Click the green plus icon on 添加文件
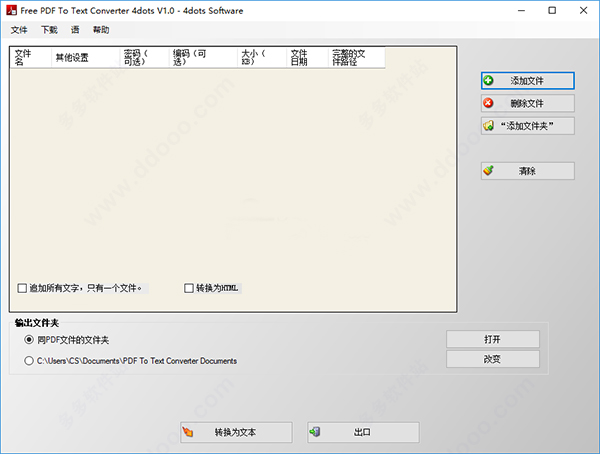Viewport: 600px width, 454px height. coord(488,81)
